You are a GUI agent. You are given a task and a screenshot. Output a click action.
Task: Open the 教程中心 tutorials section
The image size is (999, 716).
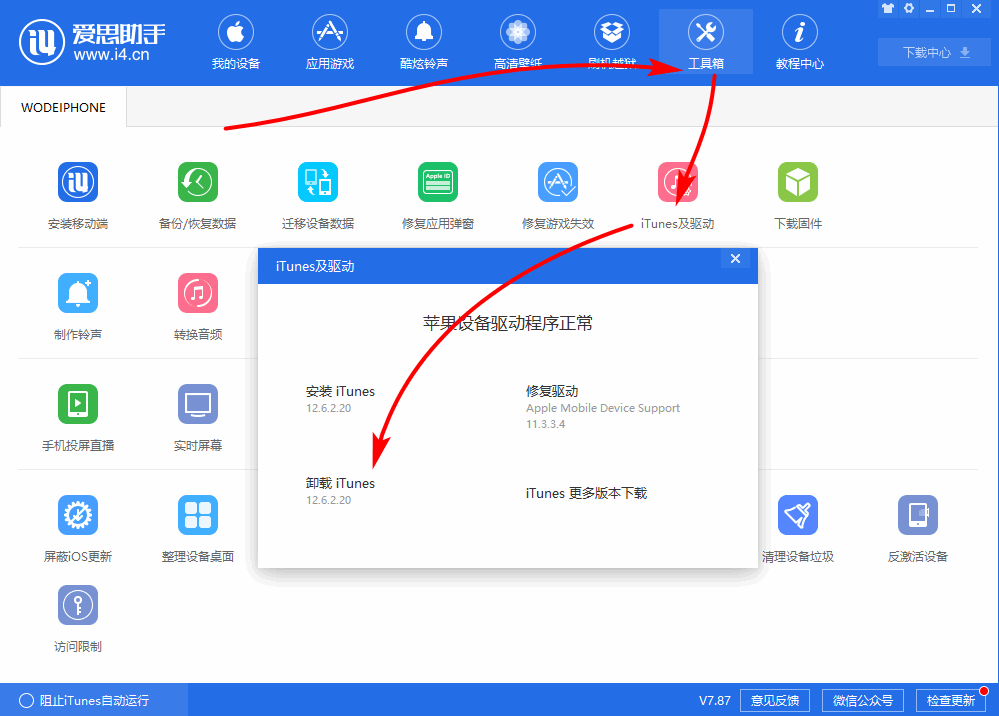coord(799,42)
